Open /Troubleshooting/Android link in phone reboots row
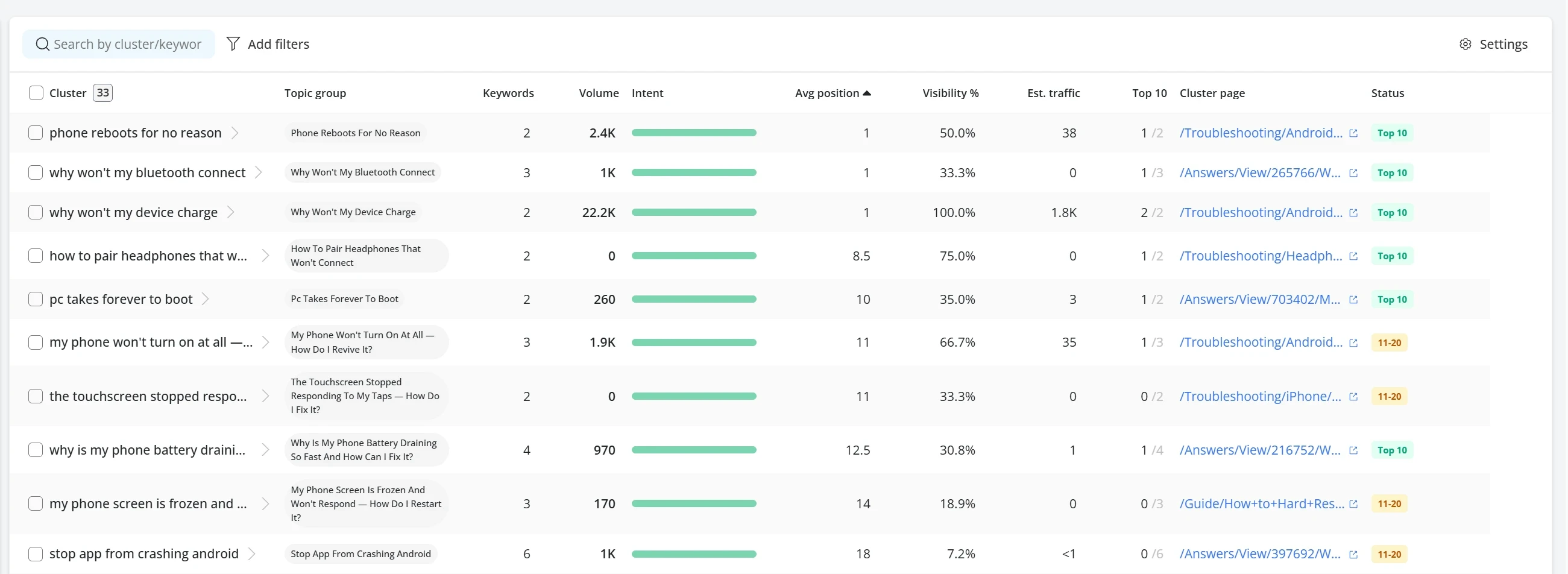 click(x=1261, y=133)
